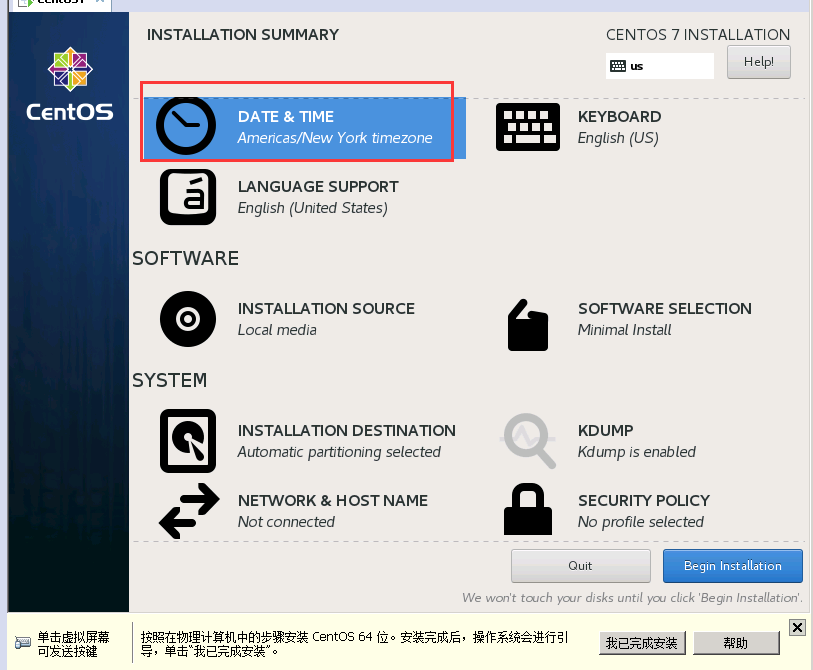This screenshot has width=813, height=670.
Task: Click the 单击虚拟屏幕 可发送按键 hint text
Action: (73, 644)
